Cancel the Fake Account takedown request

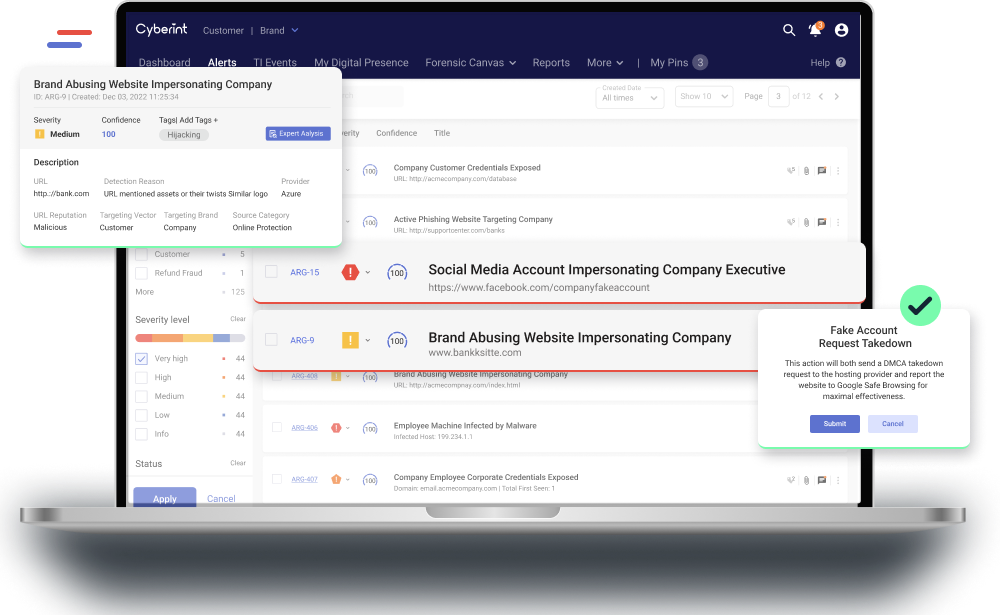(x=893, y=424)
